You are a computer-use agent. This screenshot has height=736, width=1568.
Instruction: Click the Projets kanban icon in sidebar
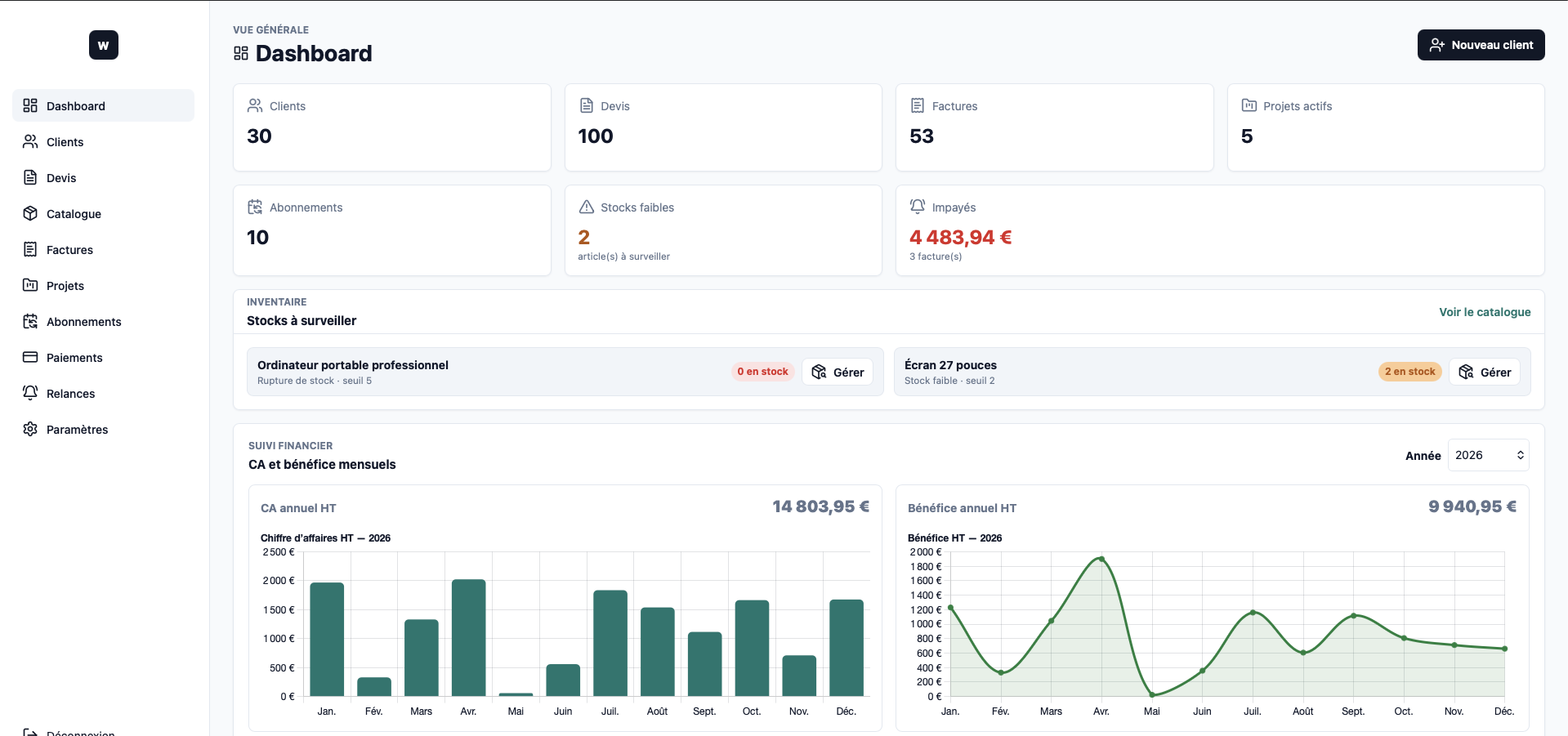(30, 285)
